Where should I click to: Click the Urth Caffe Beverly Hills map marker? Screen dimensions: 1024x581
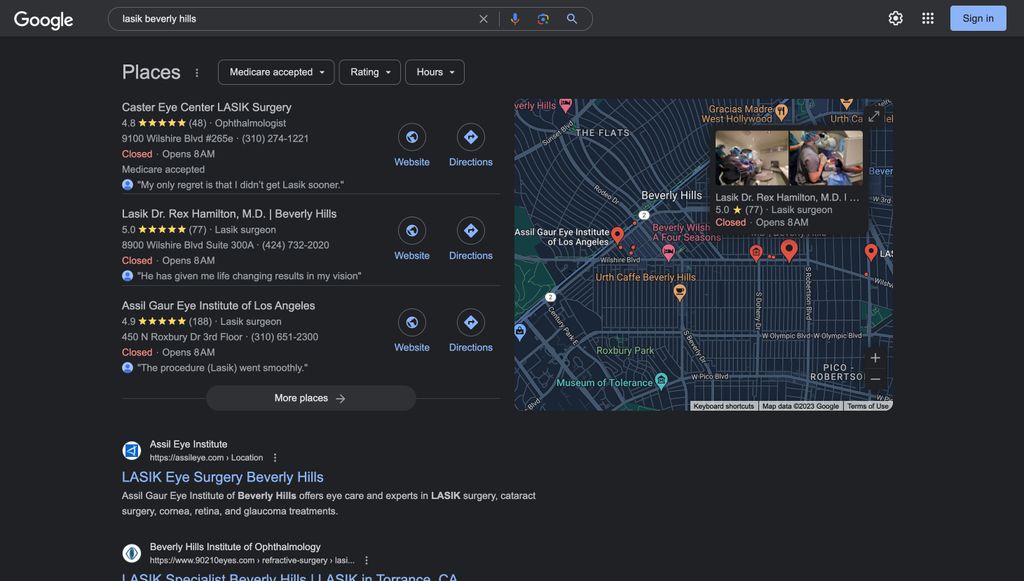(680, 292)
